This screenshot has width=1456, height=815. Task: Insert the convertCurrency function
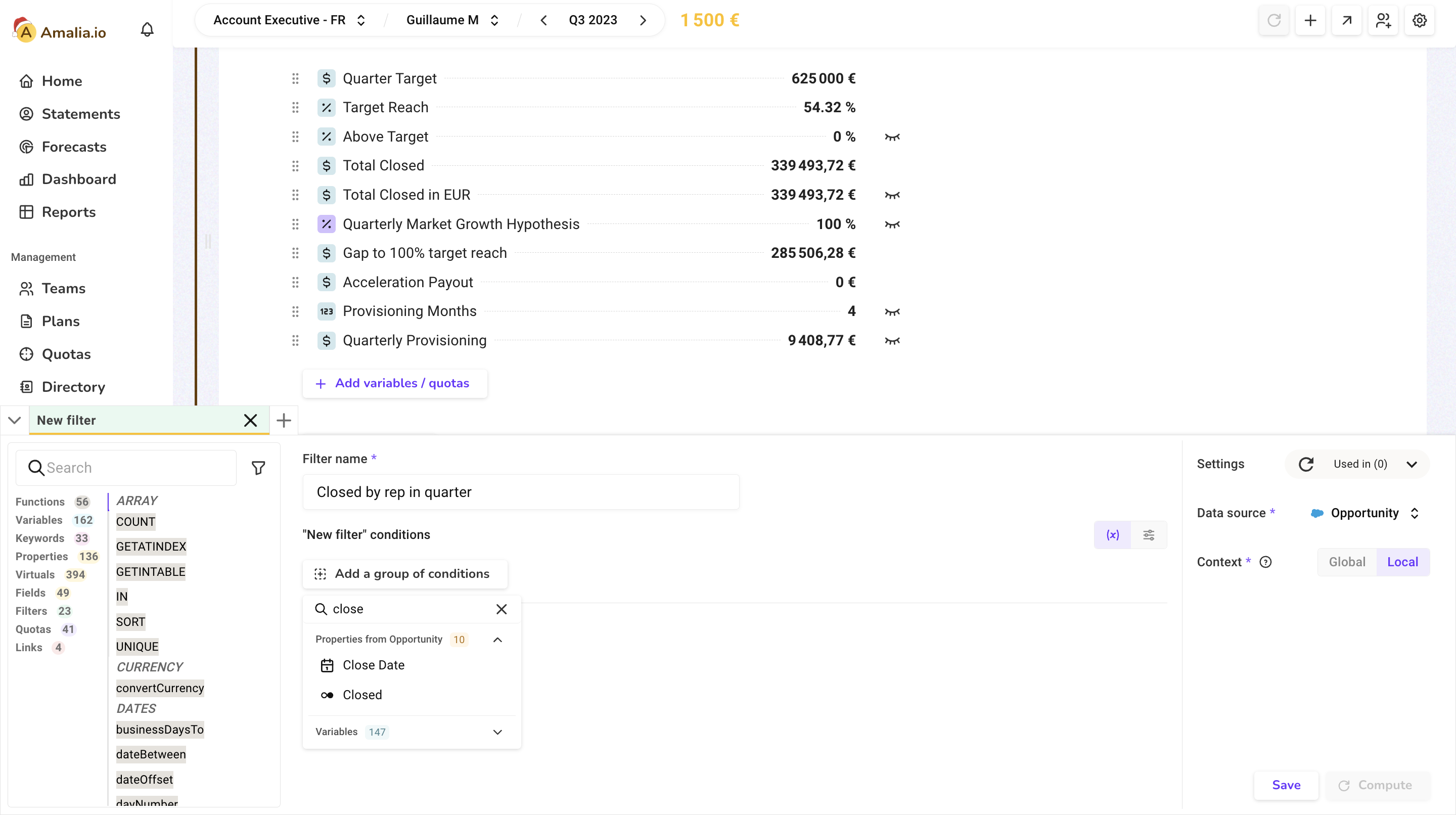tap(160, 688)
